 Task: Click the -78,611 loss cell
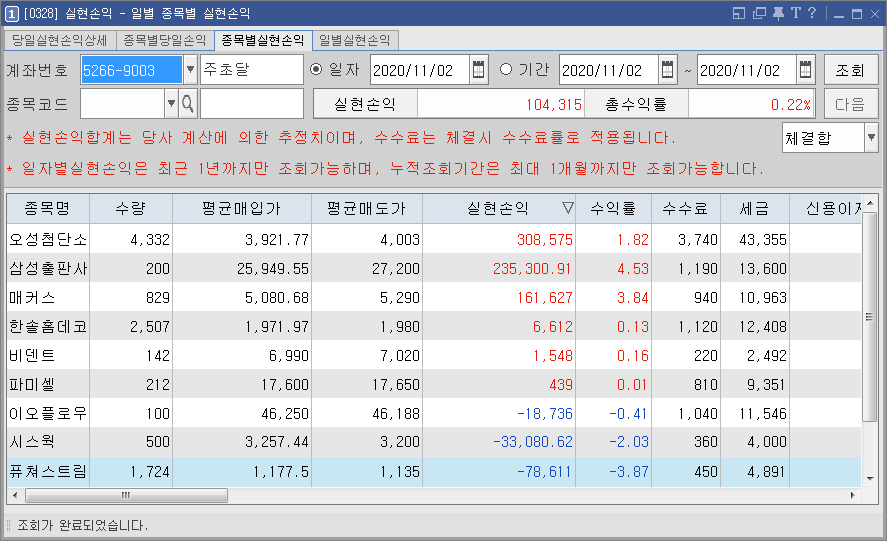point(499,471)
